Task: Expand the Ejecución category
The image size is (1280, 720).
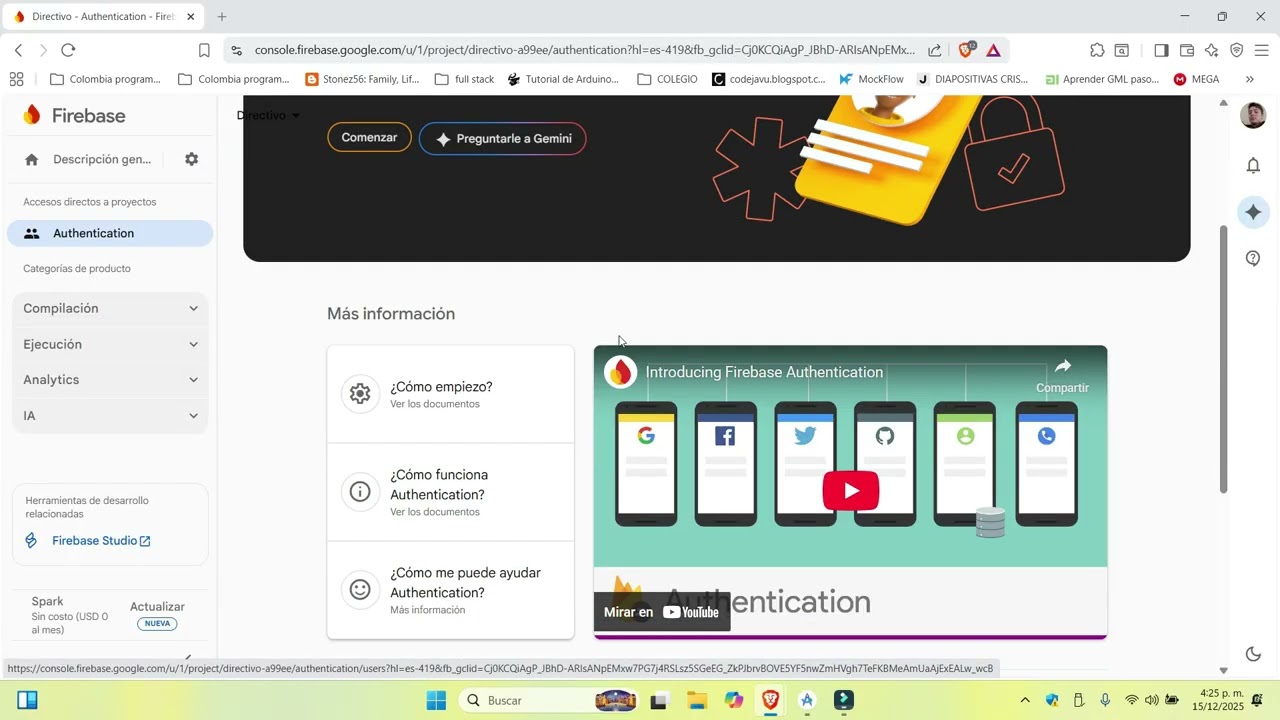Action: [x=110, y=344]
